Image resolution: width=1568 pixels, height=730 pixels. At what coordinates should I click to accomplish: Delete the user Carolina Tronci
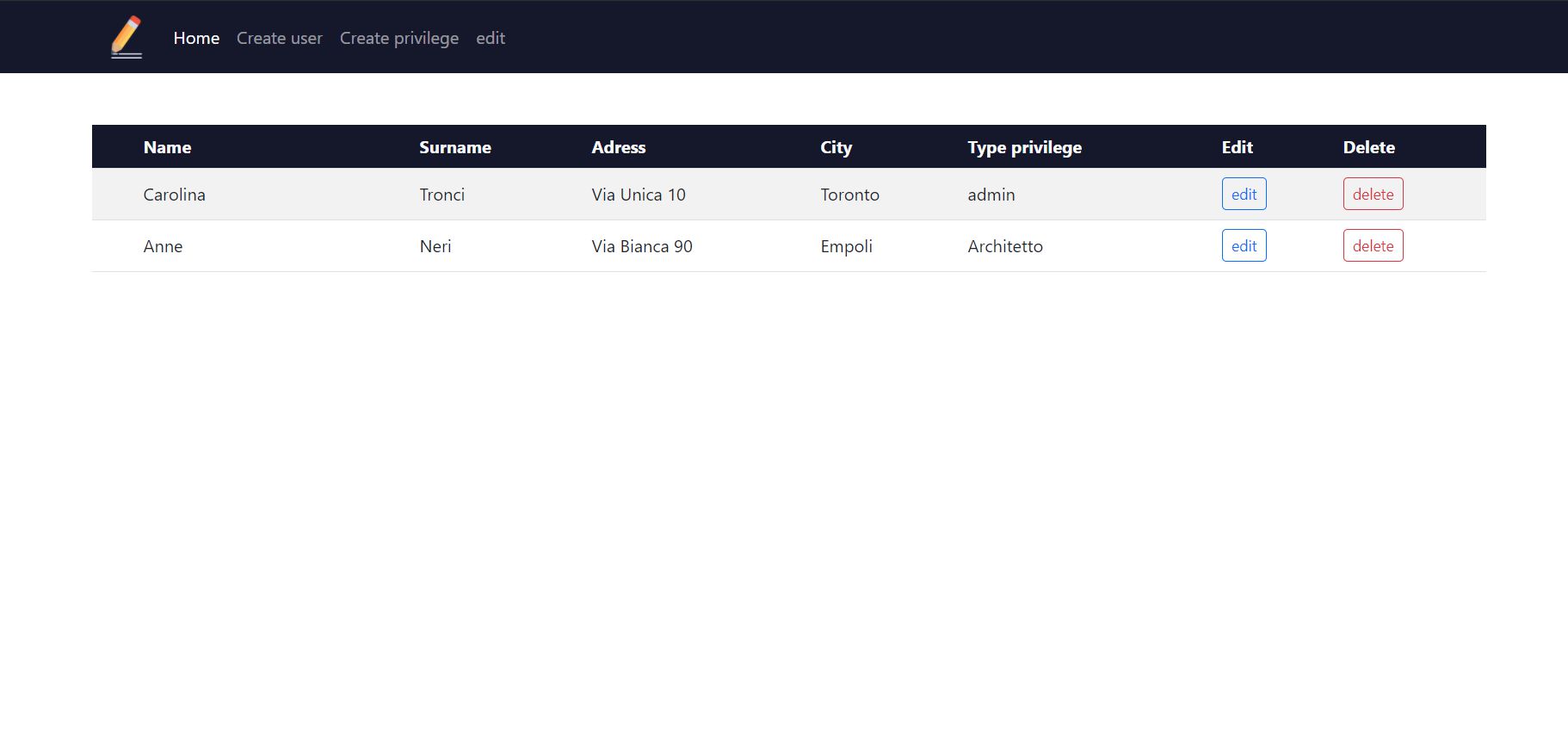1373,194
